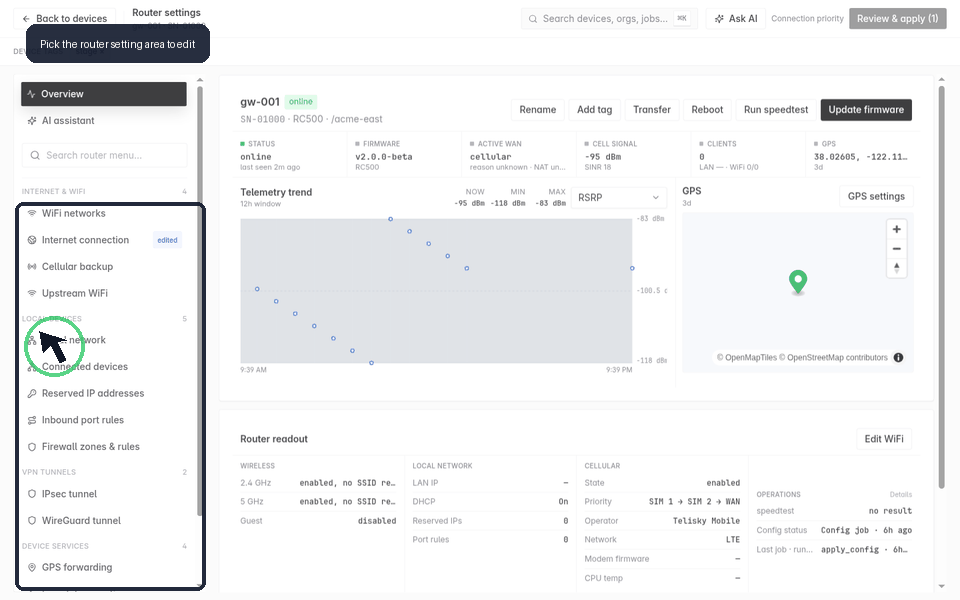Open the RSRP metric dropdown
Screen dimensions: 960x600
[618, 198]
